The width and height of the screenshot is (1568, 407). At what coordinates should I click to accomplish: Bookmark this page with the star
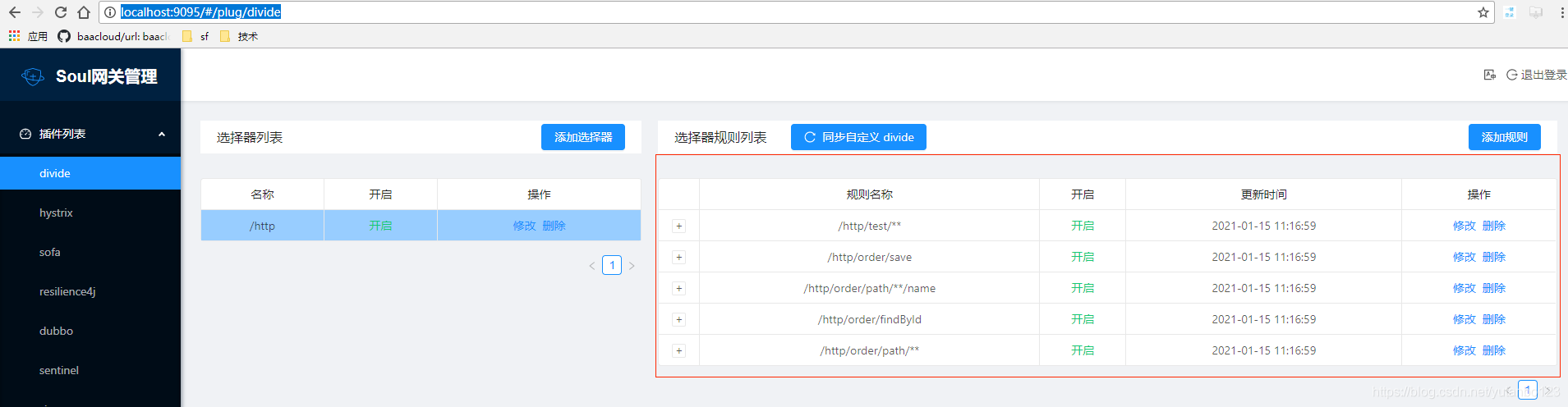pos(1483,12)
